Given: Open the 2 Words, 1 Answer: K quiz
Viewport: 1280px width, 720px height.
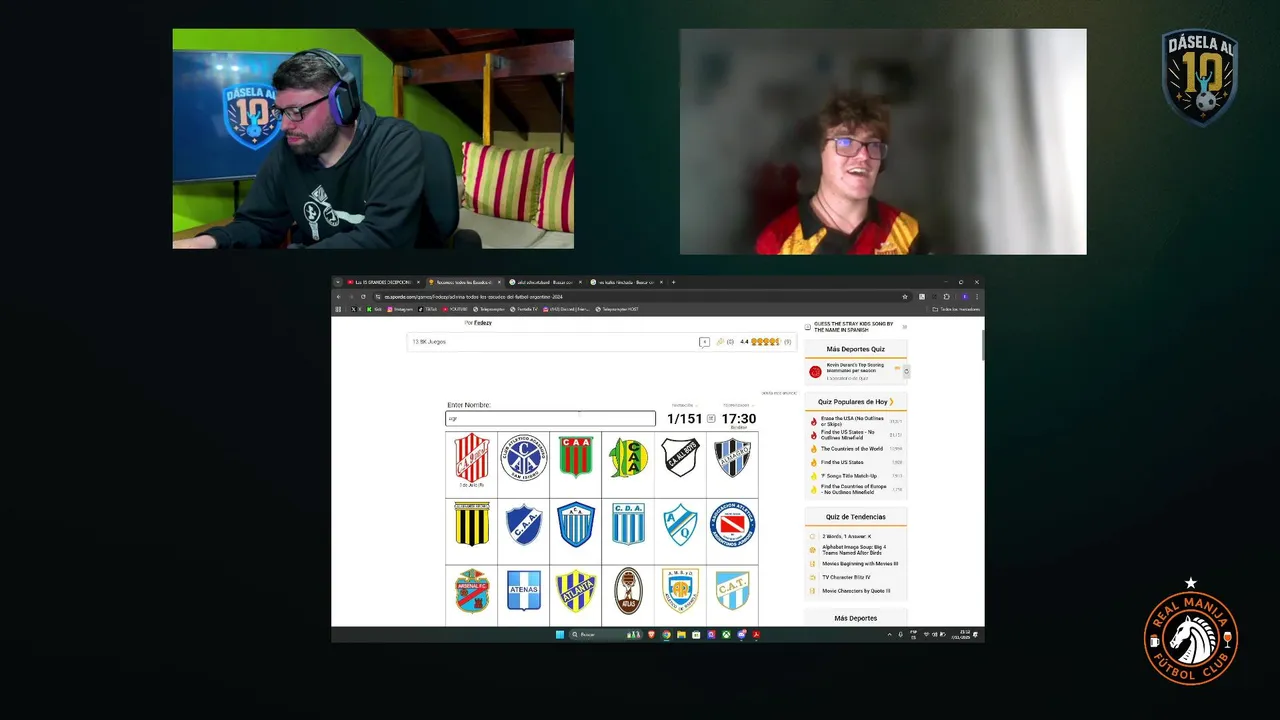Looking at the screenshot, I should (x=847, y=537).
